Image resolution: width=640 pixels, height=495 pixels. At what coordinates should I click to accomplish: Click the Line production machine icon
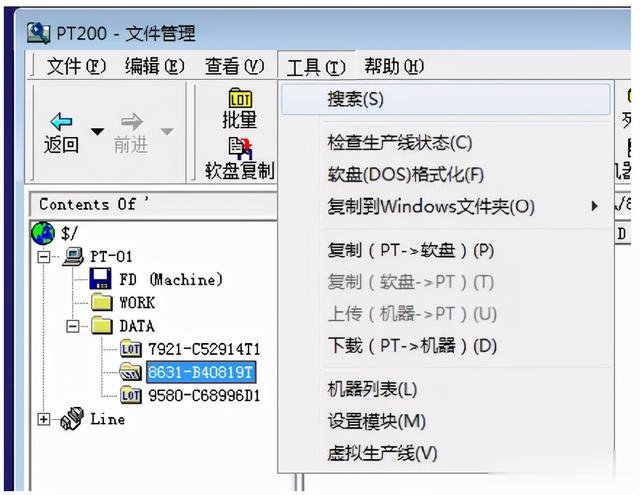(72, 419)
